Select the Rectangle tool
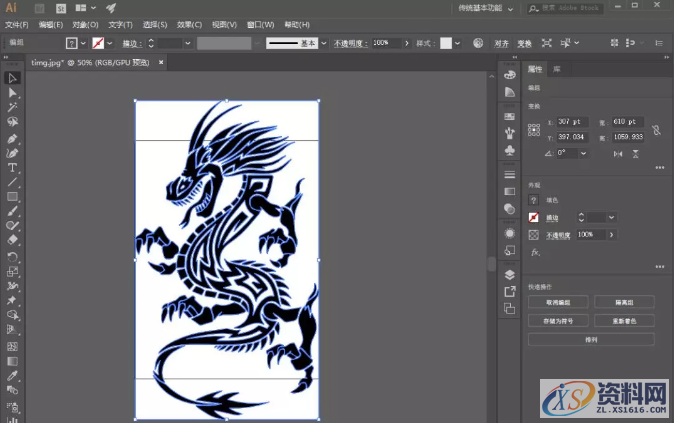Image resolution: width=674 pixels, height=423 pixels. click(x=12, y=197)
